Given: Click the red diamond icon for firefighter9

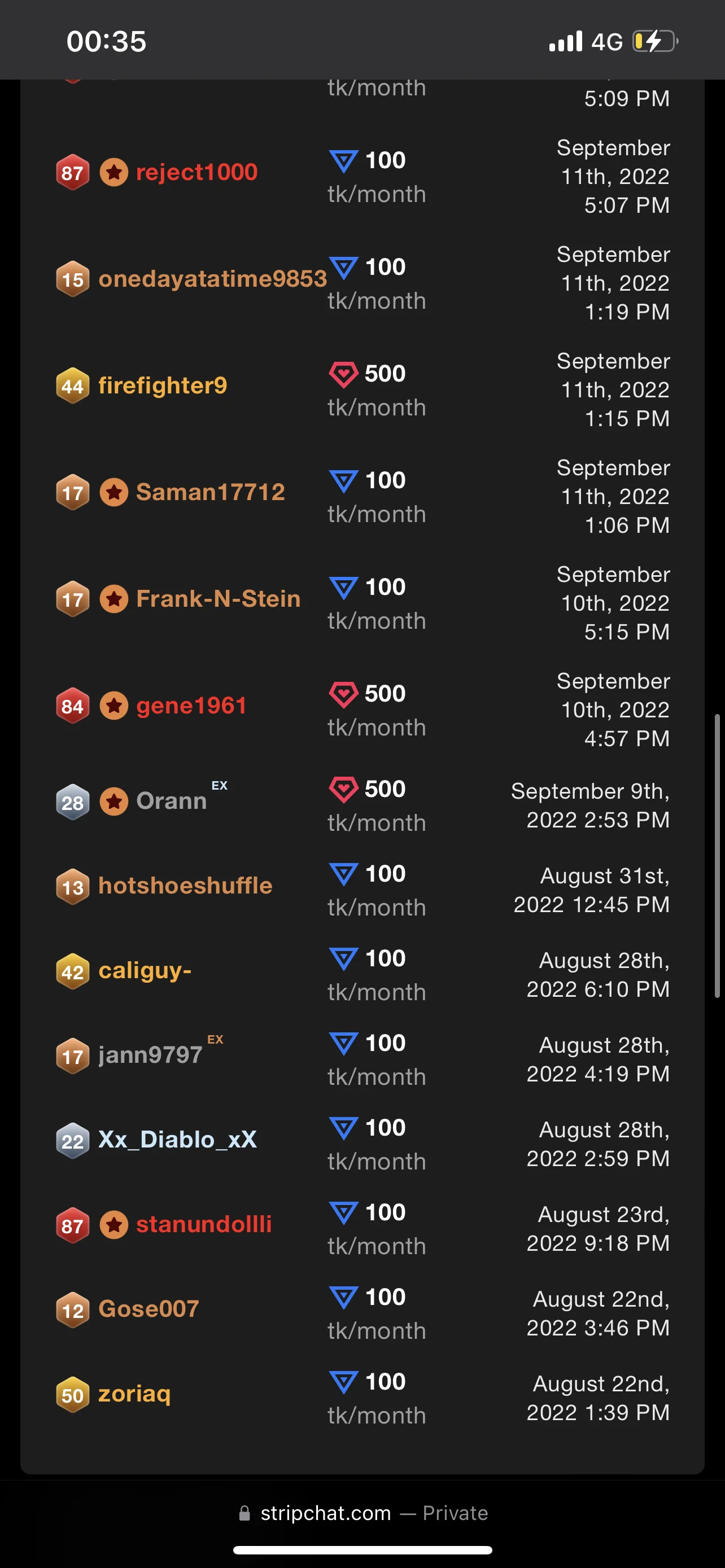Looking at the screenshot, I should point(343,374).
